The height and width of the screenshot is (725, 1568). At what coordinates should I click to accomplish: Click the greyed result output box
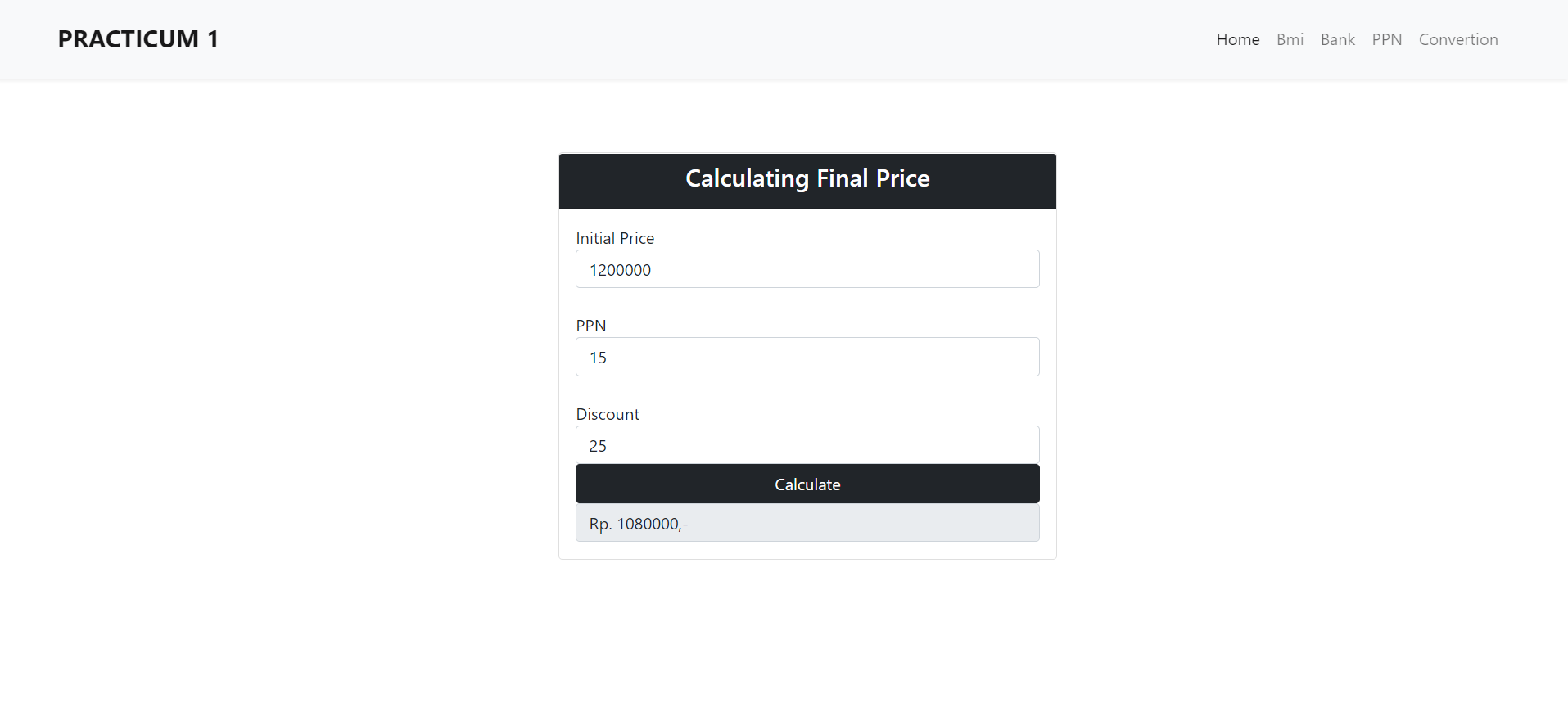pos(807,523)
